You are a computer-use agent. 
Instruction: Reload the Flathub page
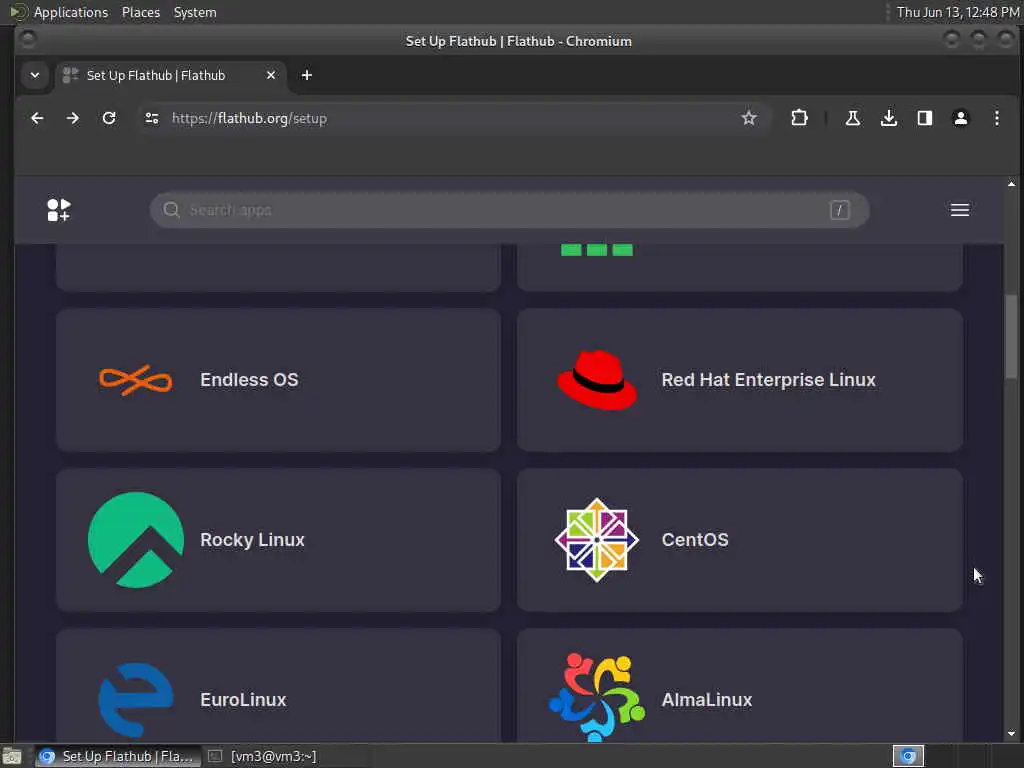coord(109,118)
